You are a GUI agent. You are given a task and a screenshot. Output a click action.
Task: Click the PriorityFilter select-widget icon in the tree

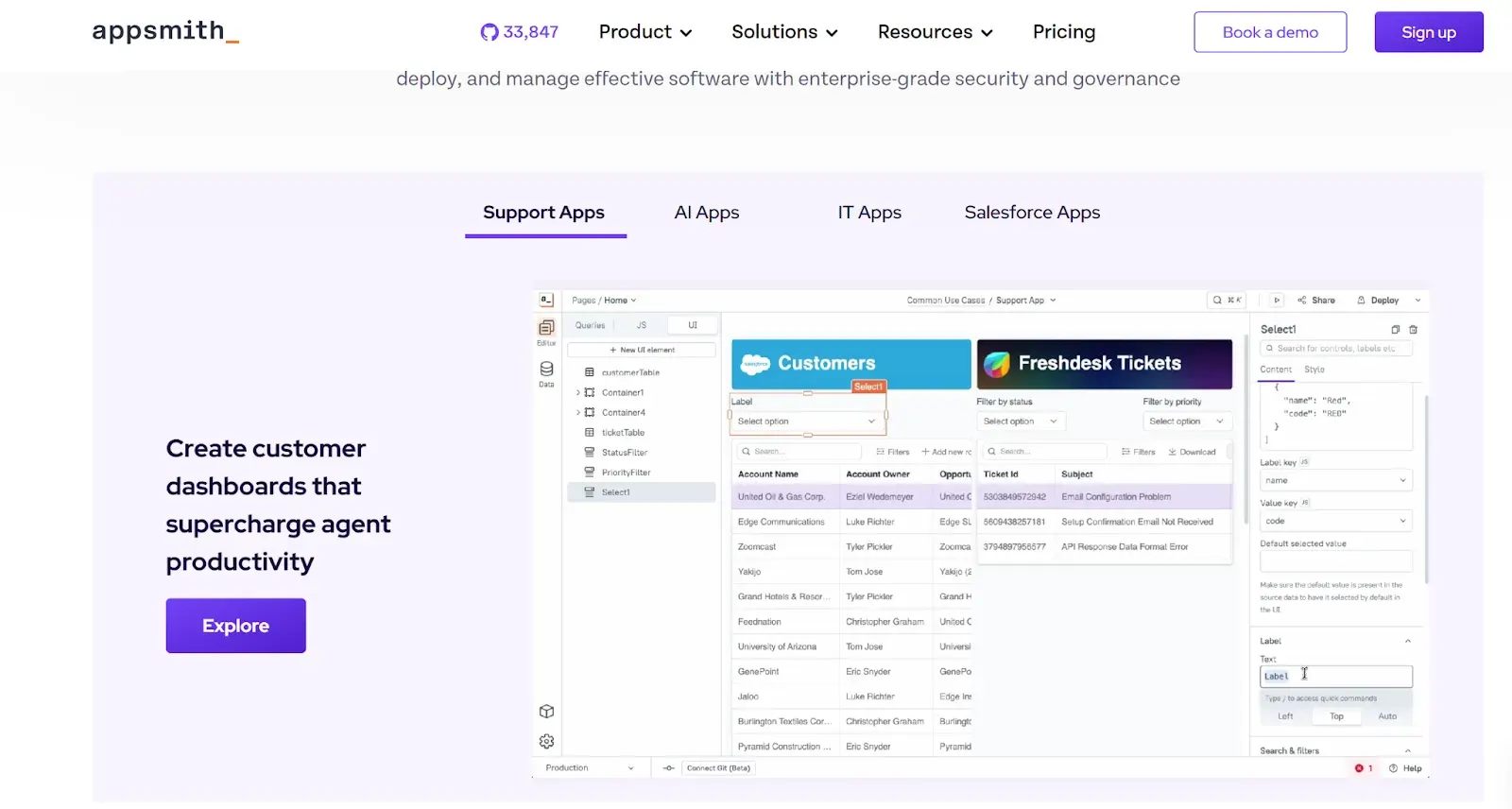[590, 473]
